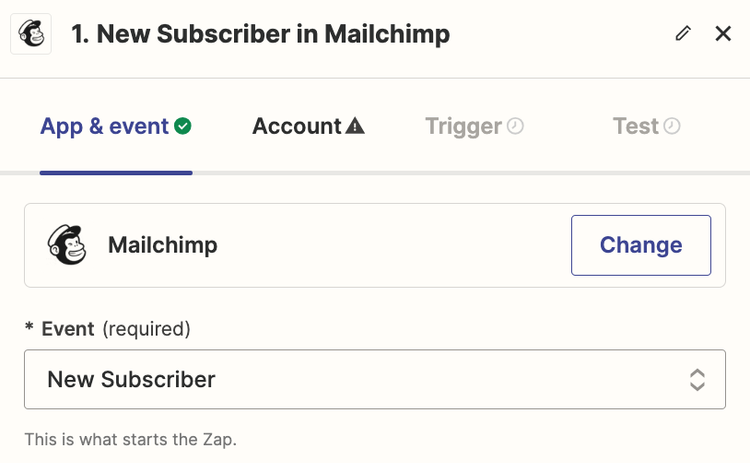Viewport: 750px width, 463px height.
Task: Click the Mailchimp logo in the header
Action: coord(31,34)
